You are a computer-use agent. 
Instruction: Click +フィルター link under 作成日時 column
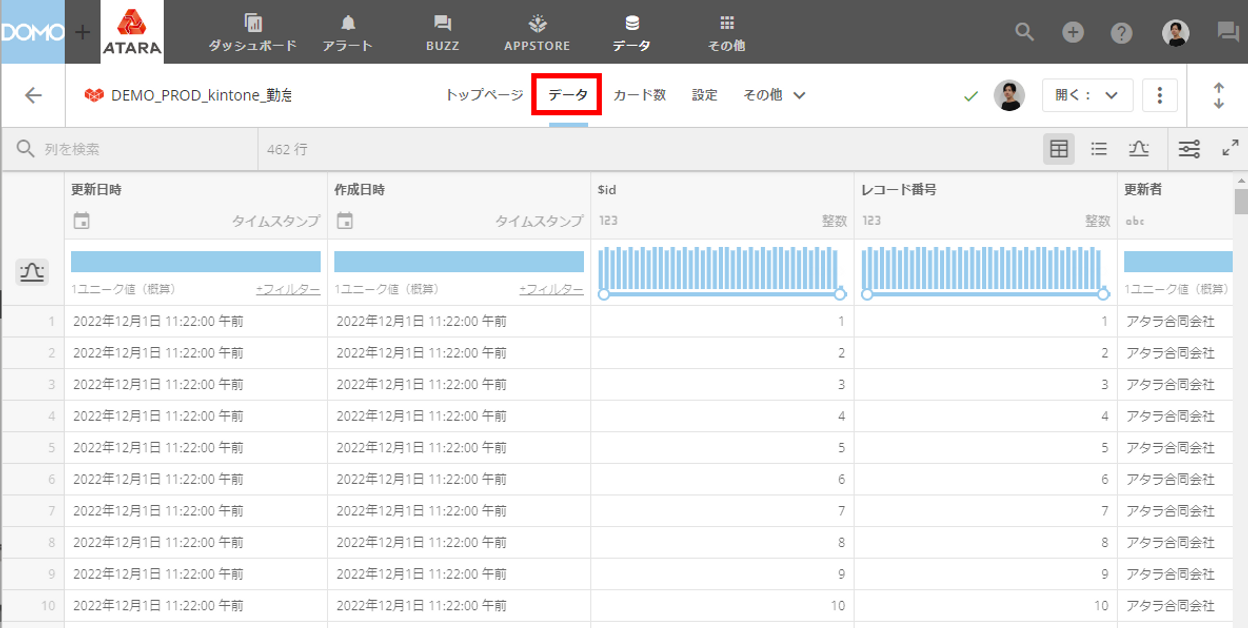551,289
